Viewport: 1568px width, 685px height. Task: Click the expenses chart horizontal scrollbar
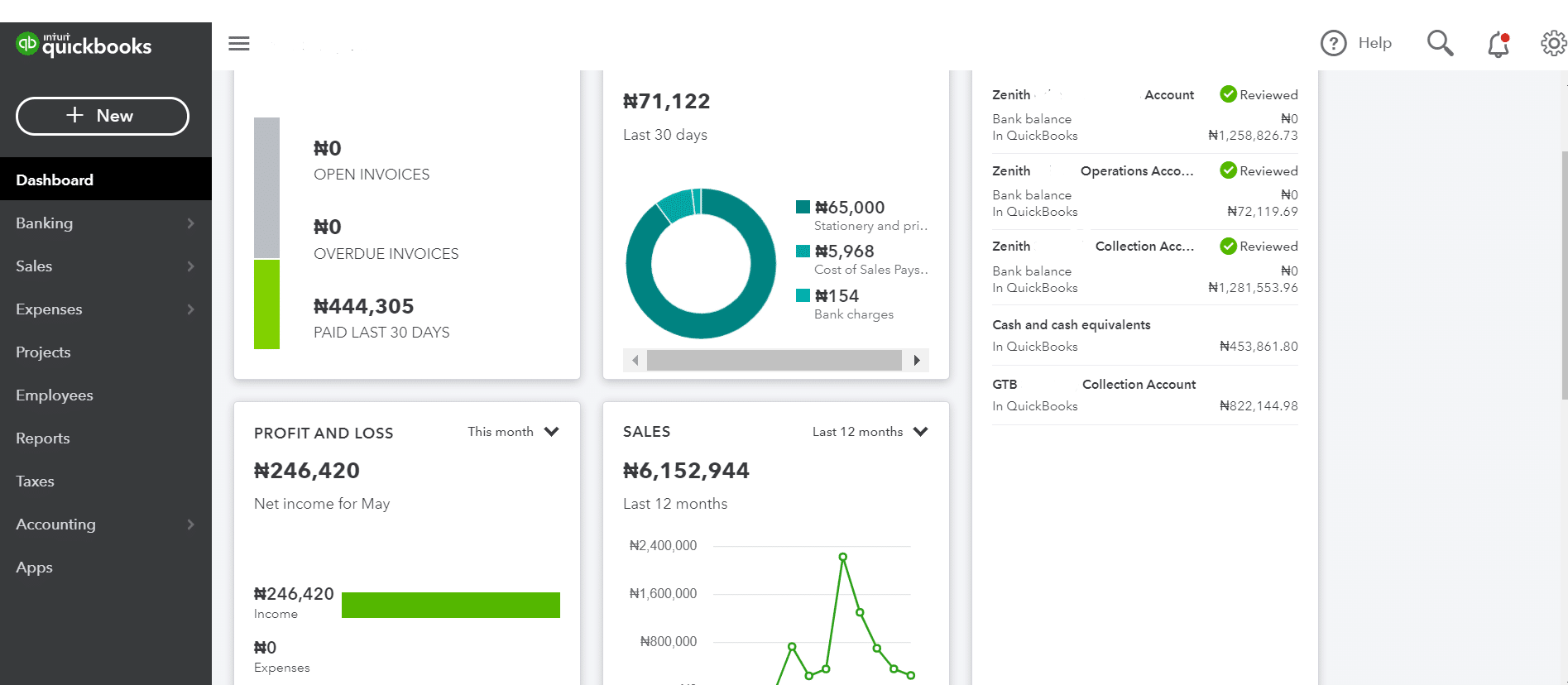click(x=774, y=360)
